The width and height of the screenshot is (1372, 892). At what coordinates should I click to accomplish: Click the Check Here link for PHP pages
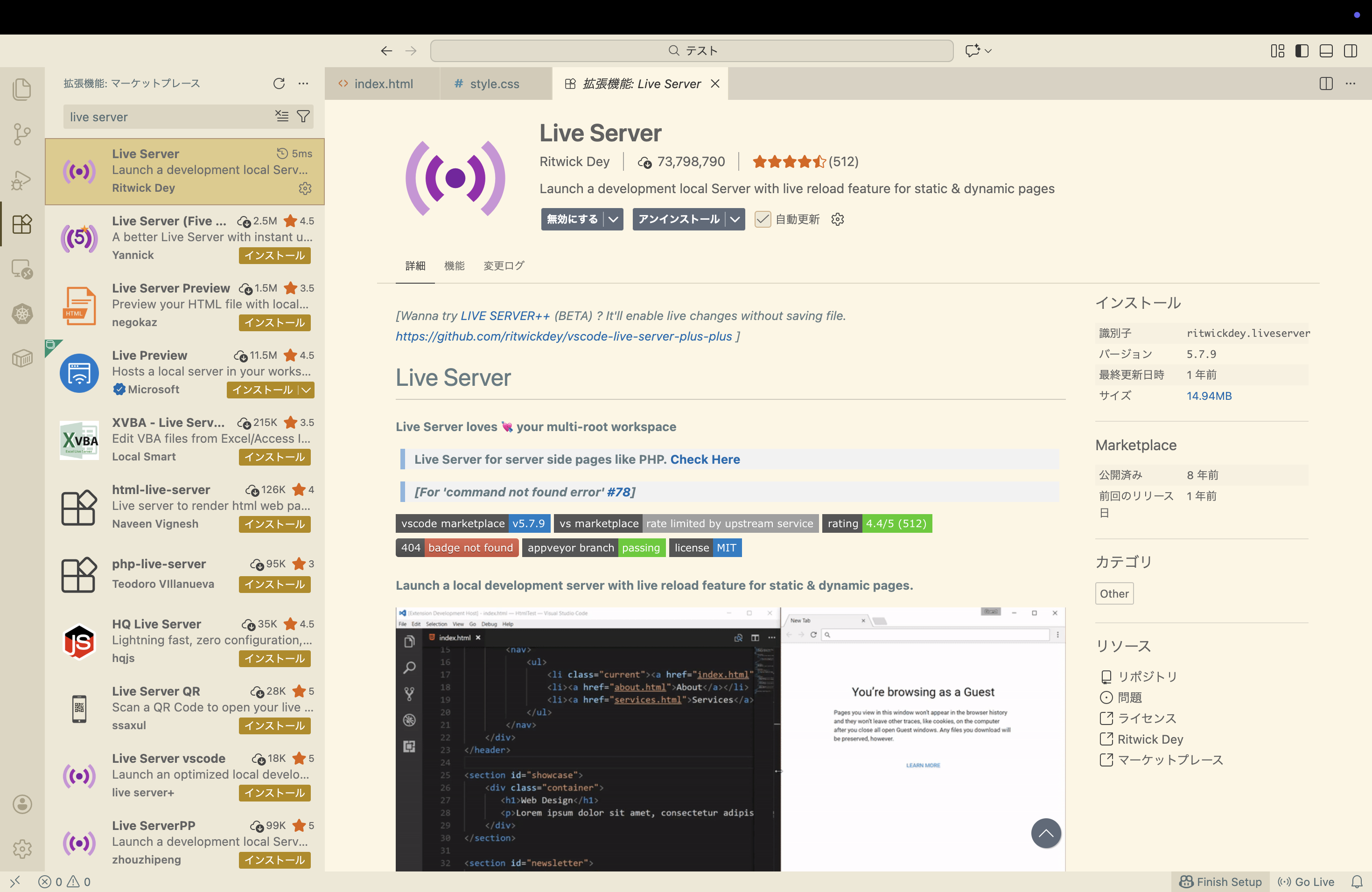(705, 459)
